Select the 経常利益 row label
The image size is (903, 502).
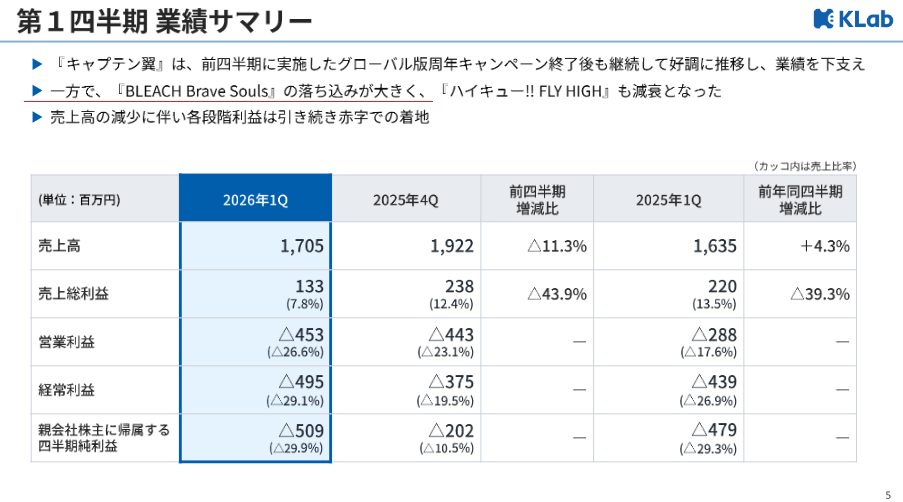pos(66,390)
